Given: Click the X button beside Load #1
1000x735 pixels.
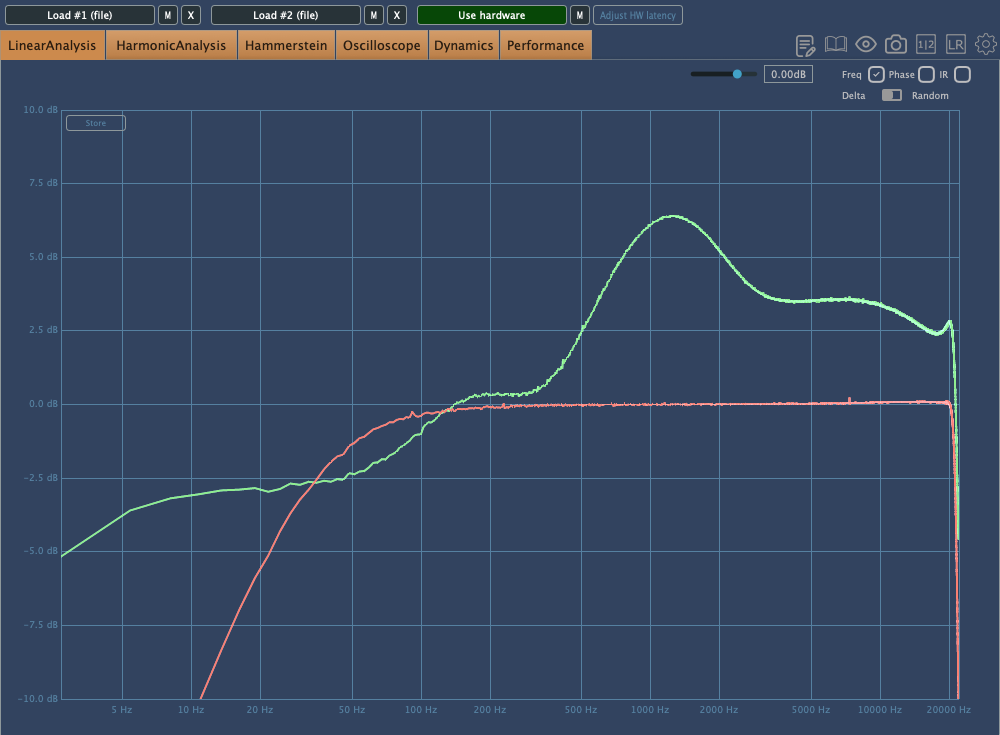Looking at the screenshot, I should click(x=191, y=15).
